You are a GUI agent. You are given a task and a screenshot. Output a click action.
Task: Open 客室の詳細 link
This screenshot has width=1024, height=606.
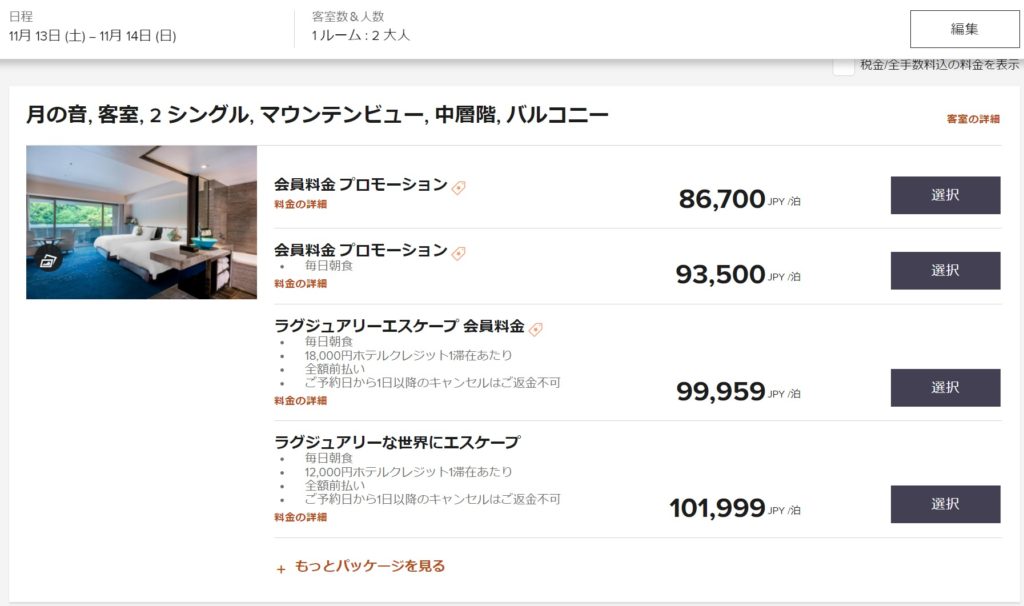coord(973,119)
